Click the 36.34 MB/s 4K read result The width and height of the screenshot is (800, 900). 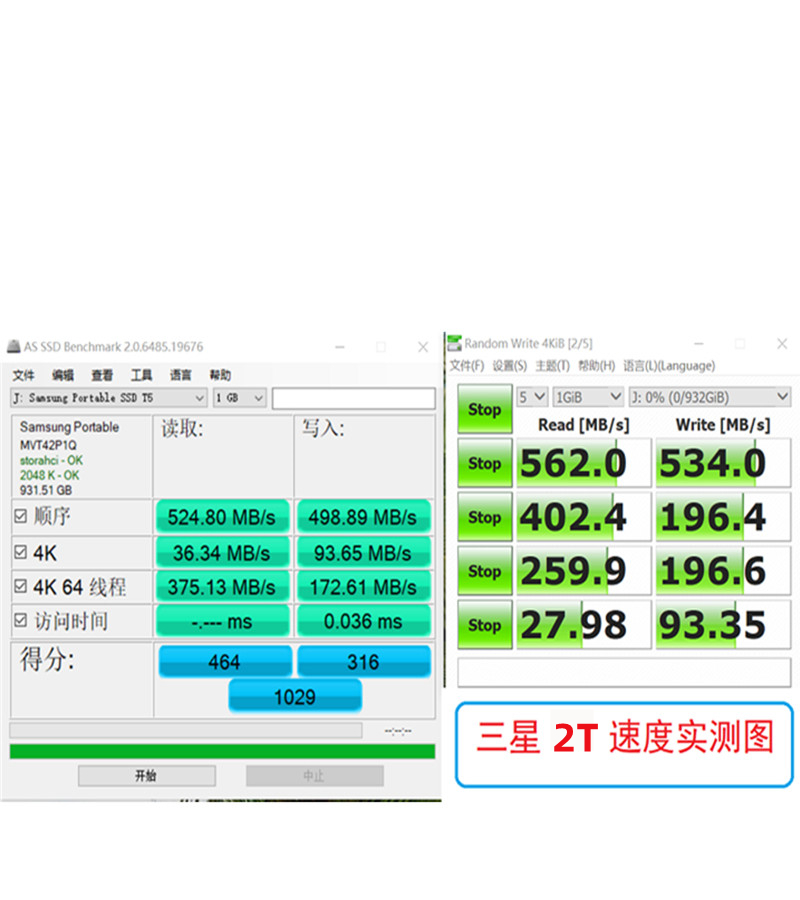coord(222,553)
